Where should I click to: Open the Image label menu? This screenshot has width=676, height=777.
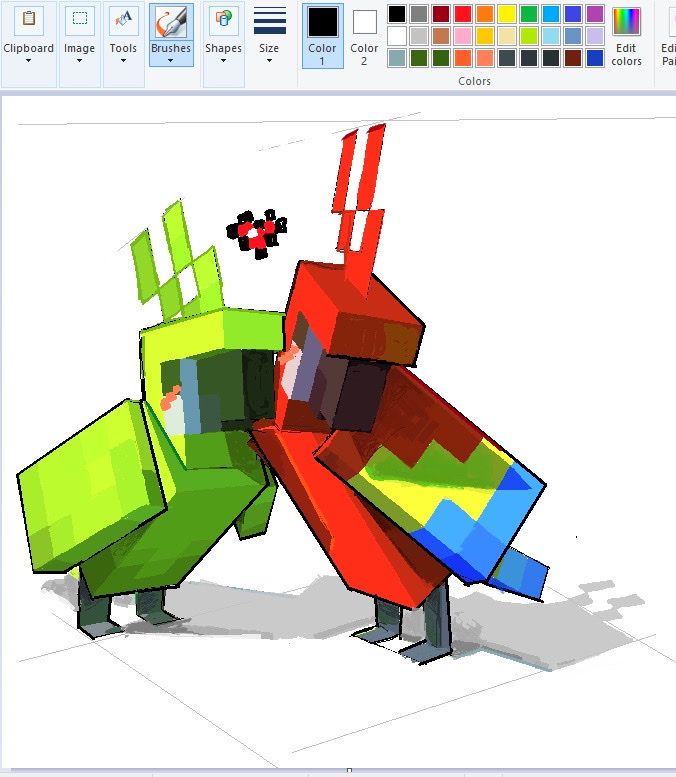79,49
